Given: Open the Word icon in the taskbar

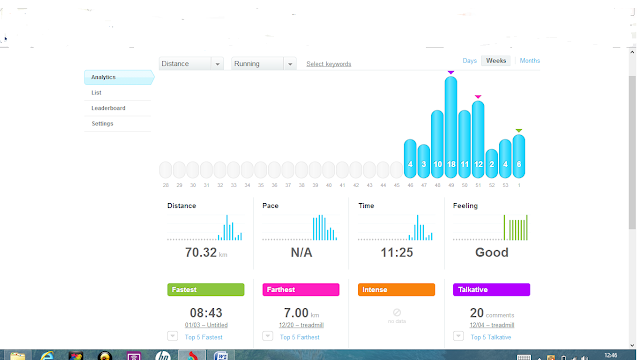Looking at the screenshot, I should point(222,356).
